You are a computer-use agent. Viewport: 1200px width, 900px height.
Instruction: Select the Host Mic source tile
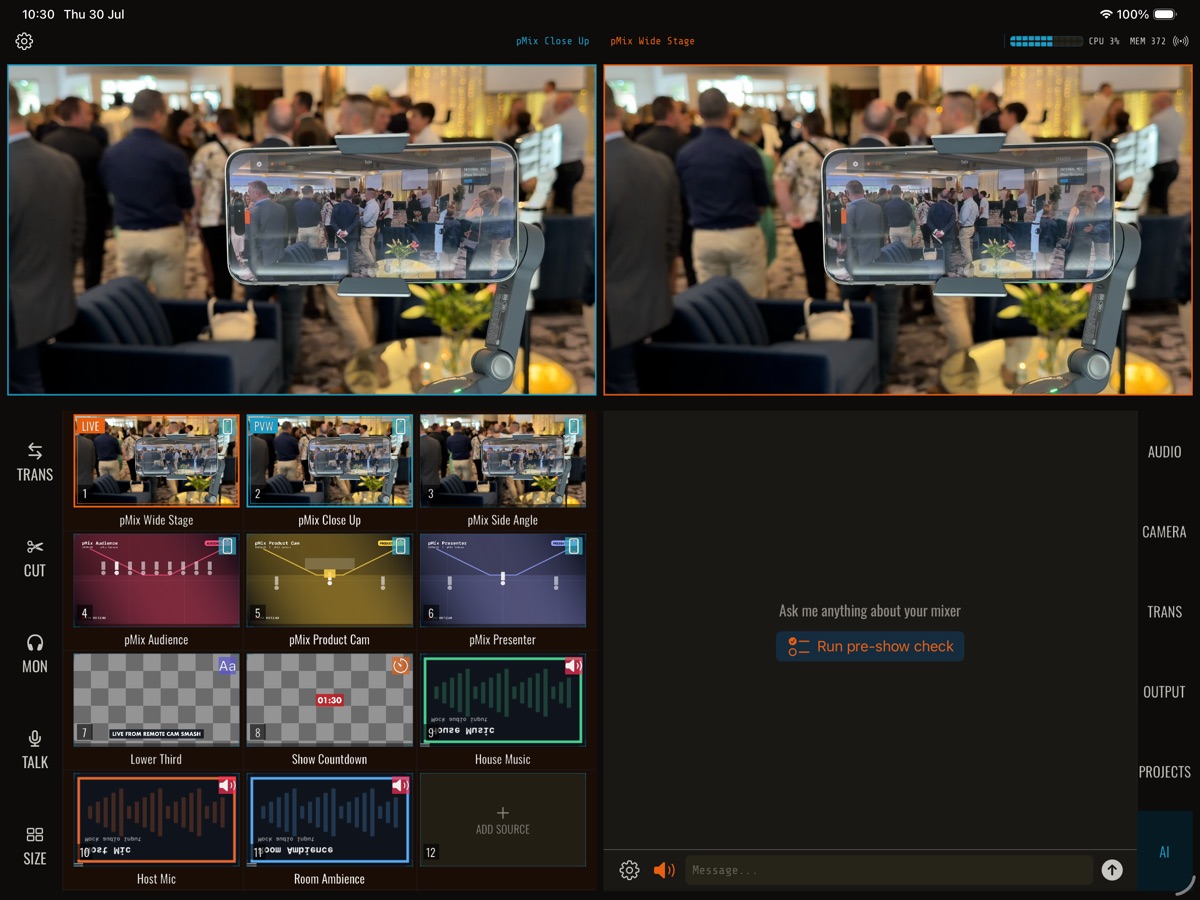[156, 820]
